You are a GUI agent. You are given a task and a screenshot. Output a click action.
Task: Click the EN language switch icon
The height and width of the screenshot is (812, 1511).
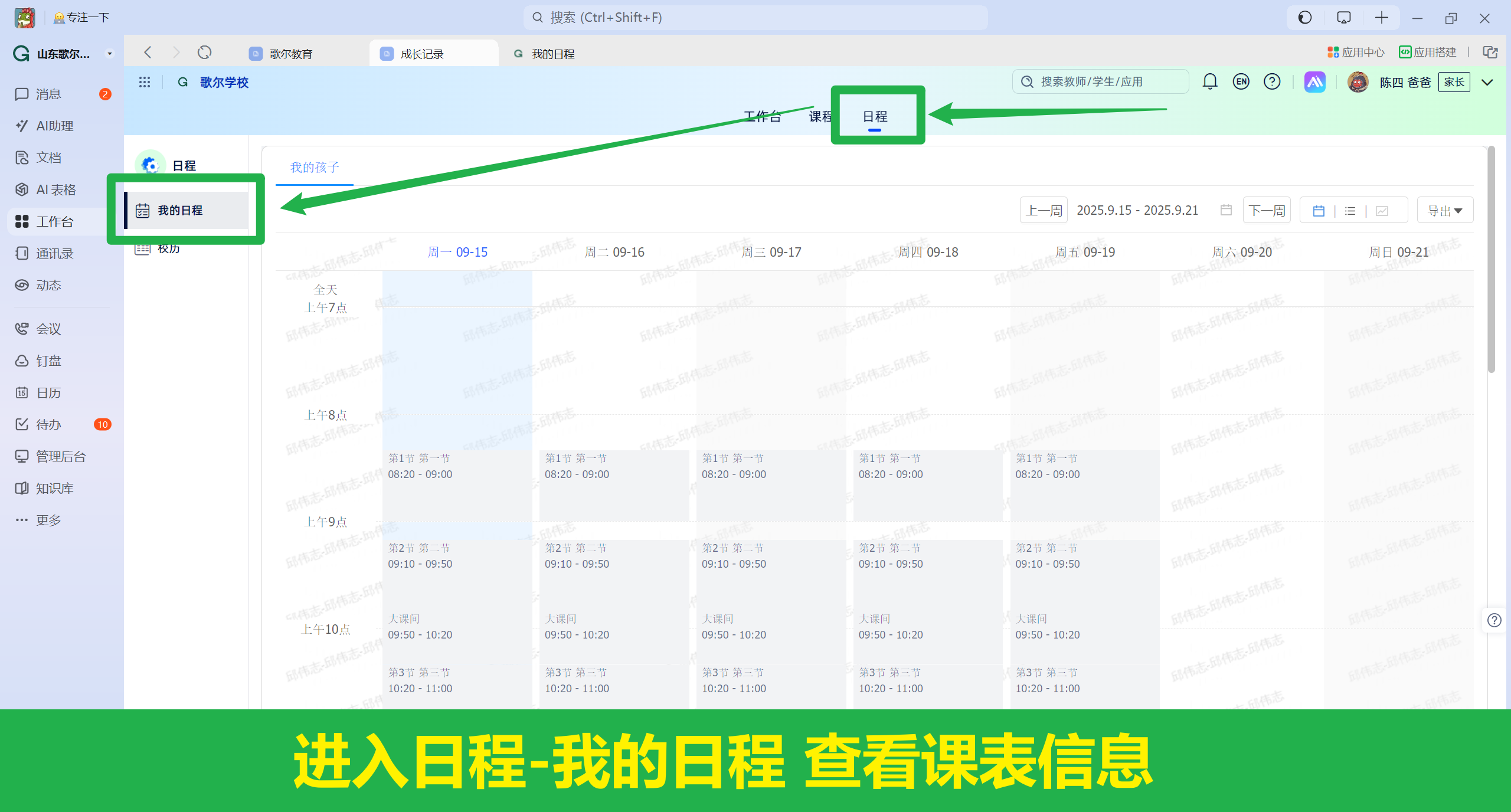[1241, 81]
